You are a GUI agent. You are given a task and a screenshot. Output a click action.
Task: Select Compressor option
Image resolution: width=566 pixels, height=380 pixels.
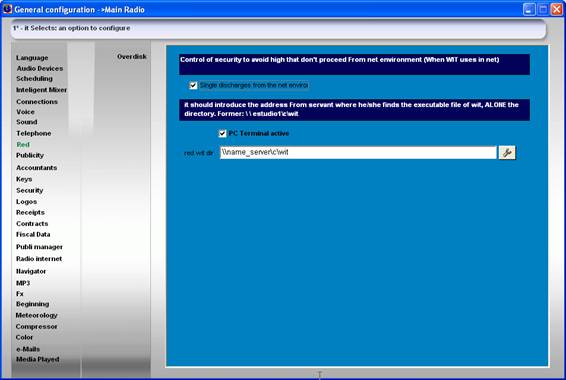(36, 327)
